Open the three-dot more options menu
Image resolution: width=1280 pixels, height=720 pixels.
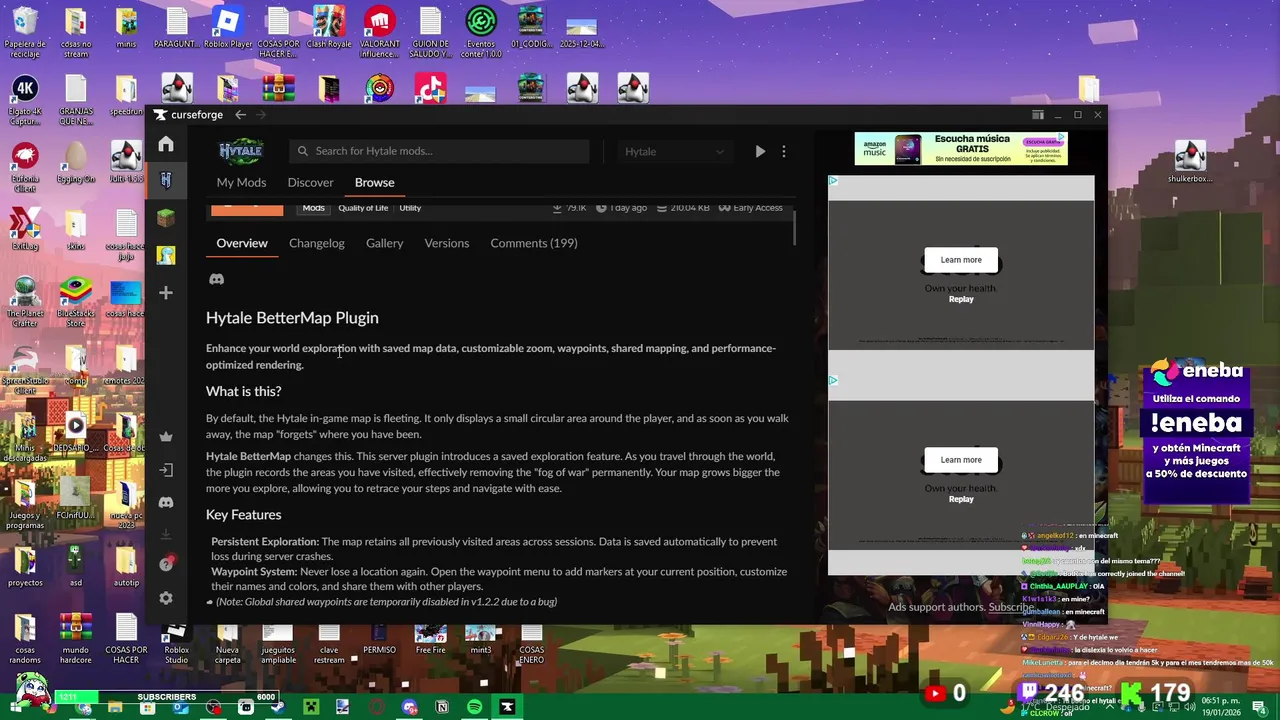tap(784, 151)
